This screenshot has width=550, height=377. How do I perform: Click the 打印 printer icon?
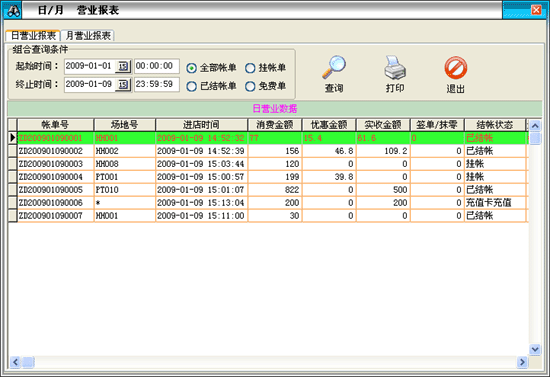pos(395,67)
